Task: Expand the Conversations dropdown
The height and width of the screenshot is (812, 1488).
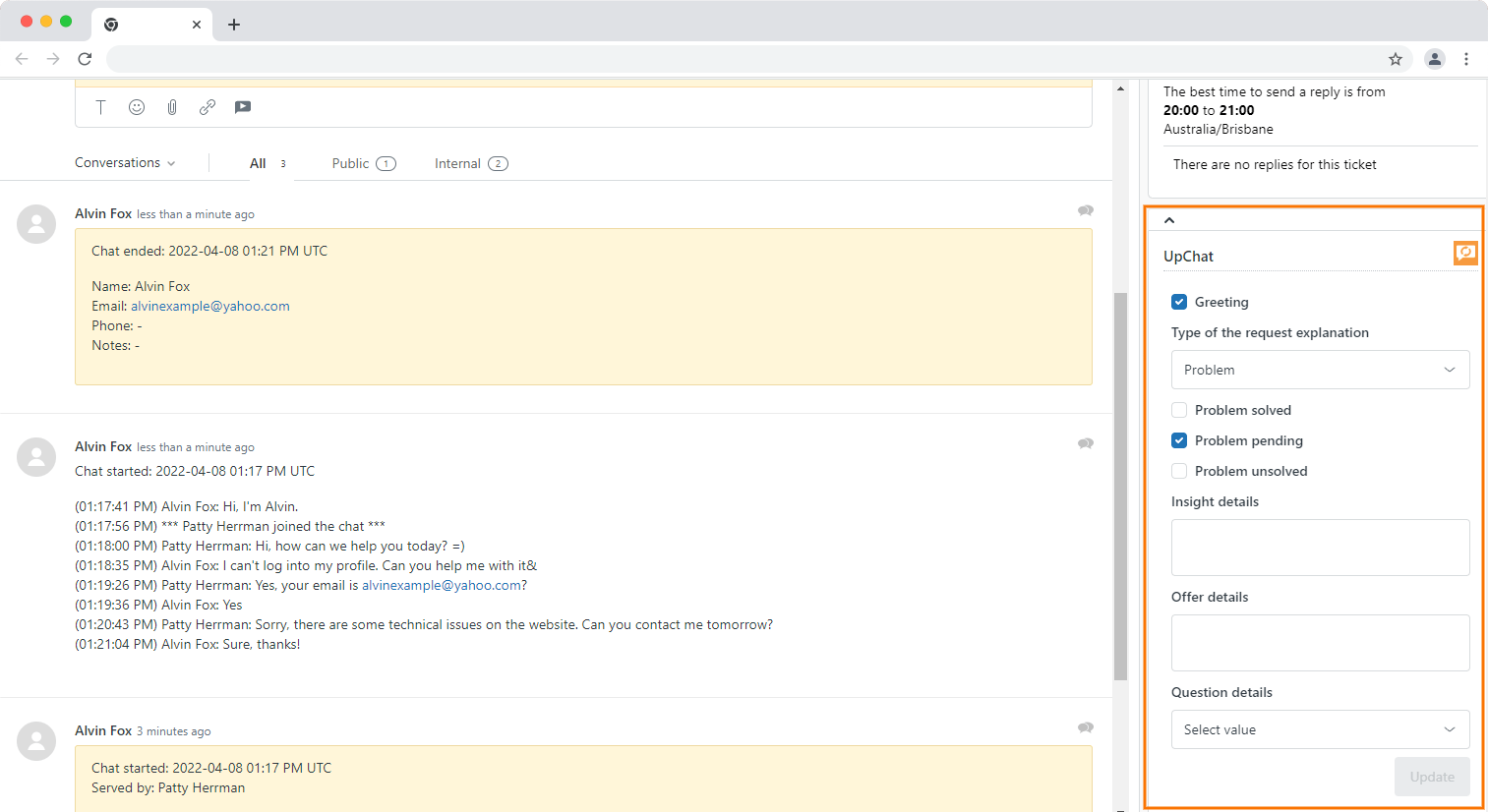Action: [125, 163]
